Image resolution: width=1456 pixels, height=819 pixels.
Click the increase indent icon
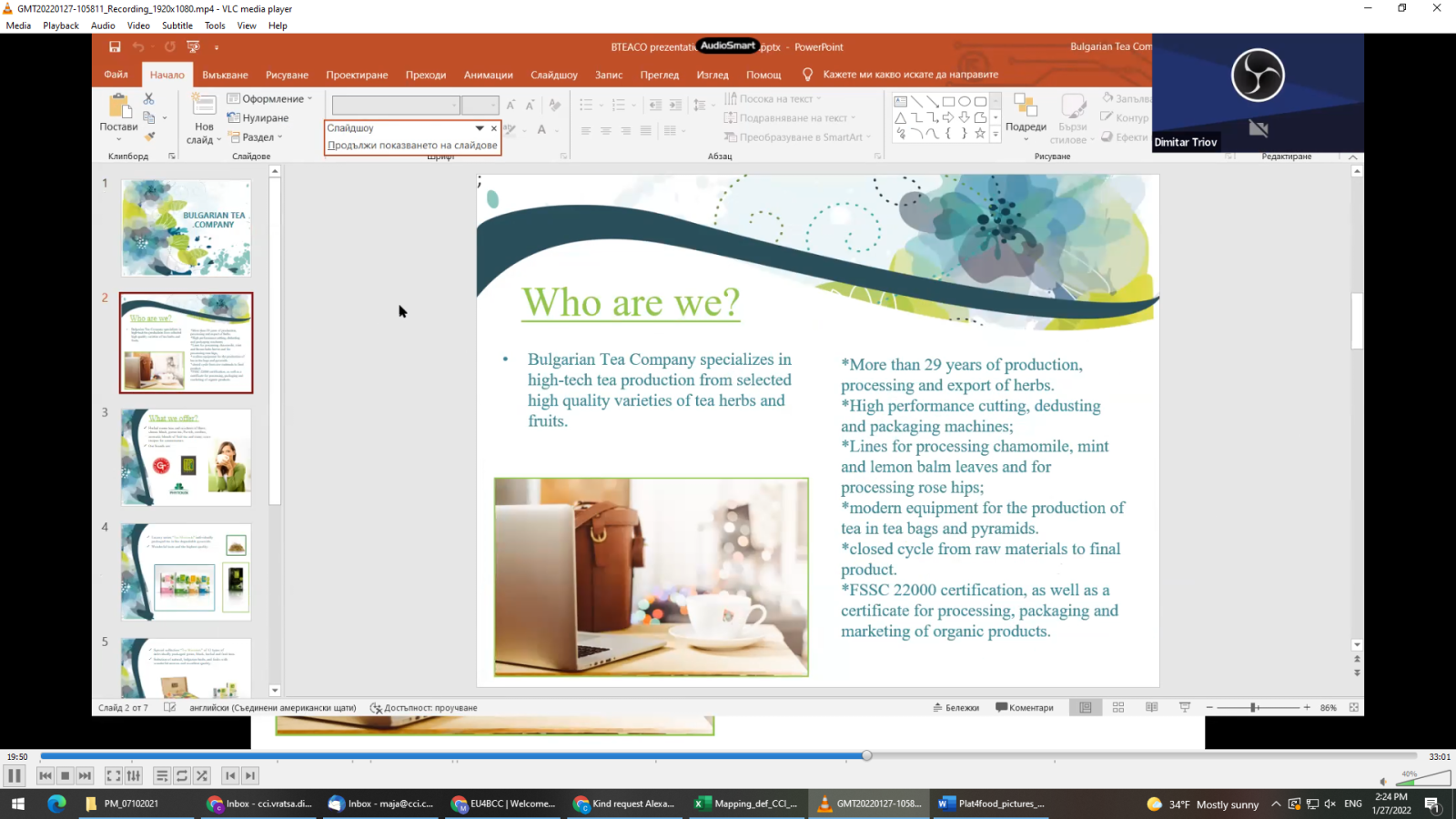click(675, 105)
